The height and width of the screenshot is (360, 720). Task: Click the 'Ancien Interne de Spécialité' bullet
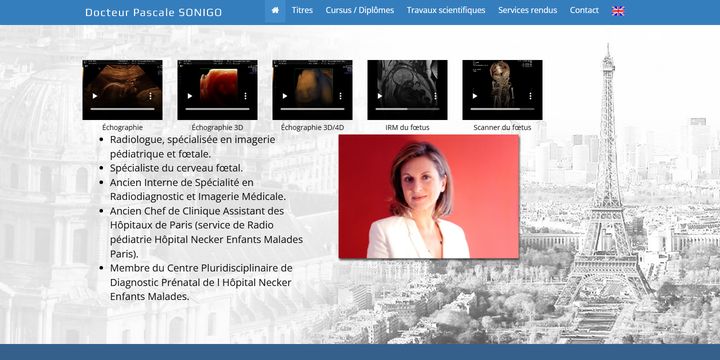(198, 189)
